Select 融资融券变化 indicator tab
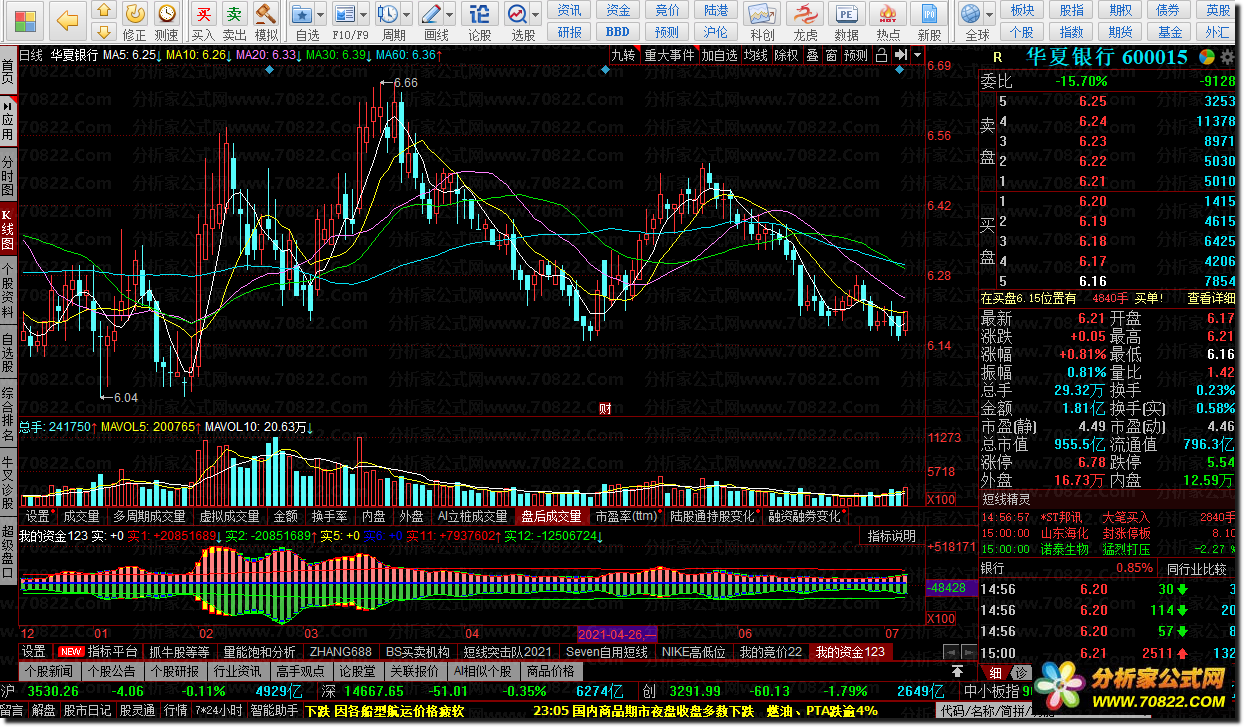This screenshot has width=1245, height=727. tap(804, 516)
